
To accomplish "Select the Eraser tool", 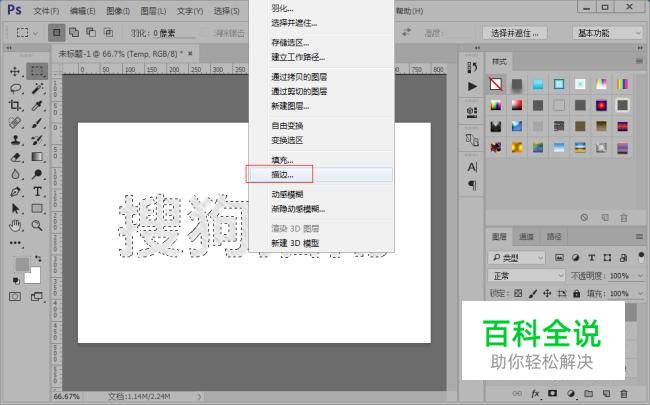I will (x=15, y=157).
